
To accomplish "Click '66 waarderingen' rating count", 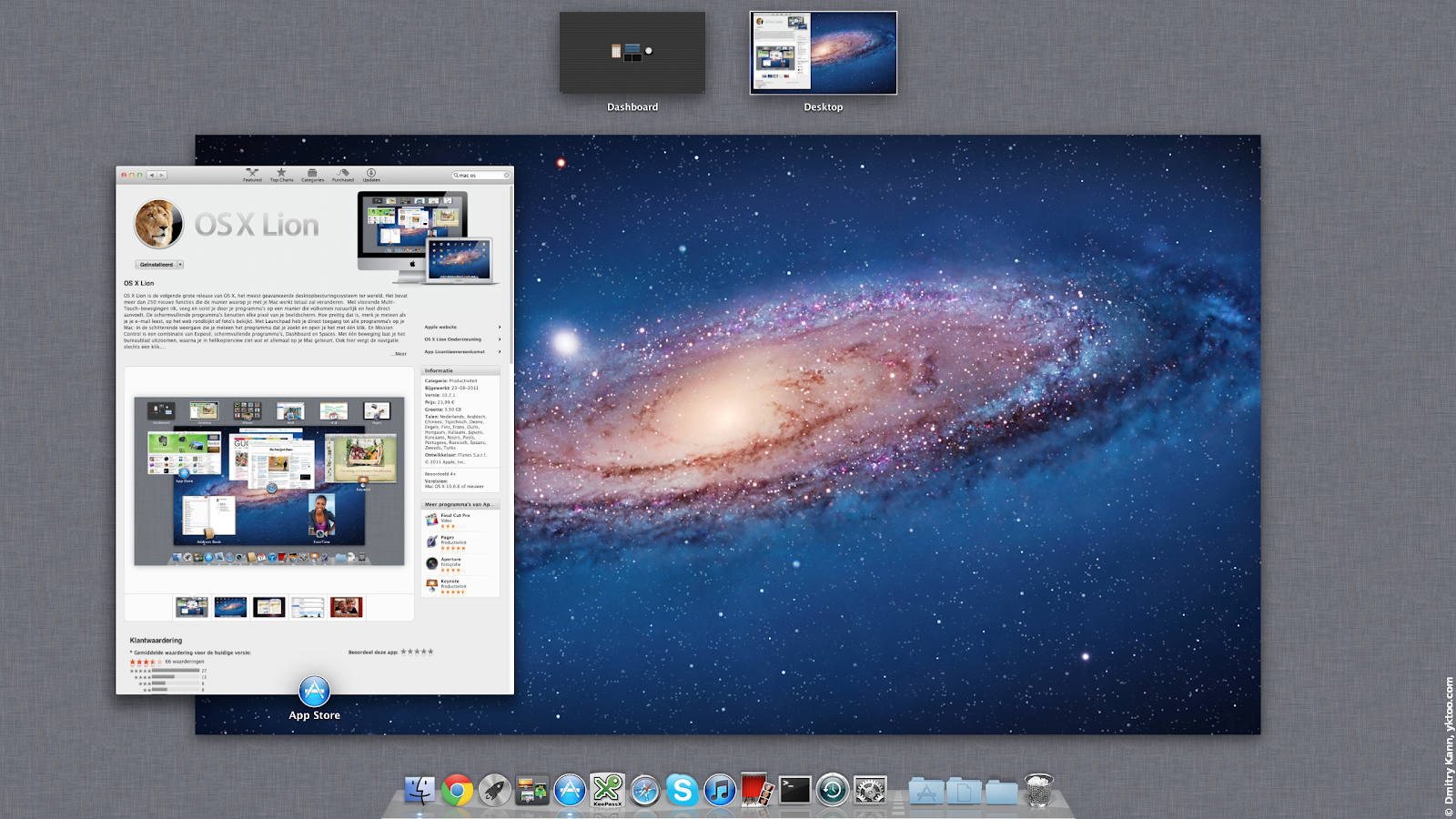I will pos(185,662).
